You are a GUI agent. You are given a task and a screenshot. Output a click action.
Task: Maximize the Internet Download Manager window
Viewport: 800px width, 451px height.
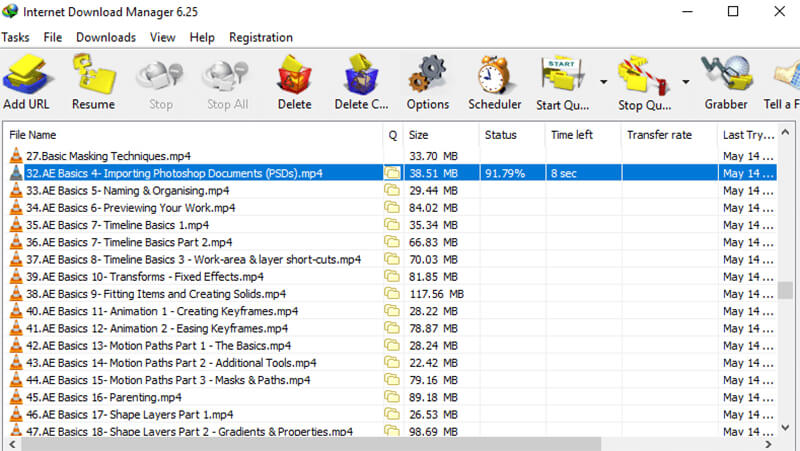click(x=733, y=11)
